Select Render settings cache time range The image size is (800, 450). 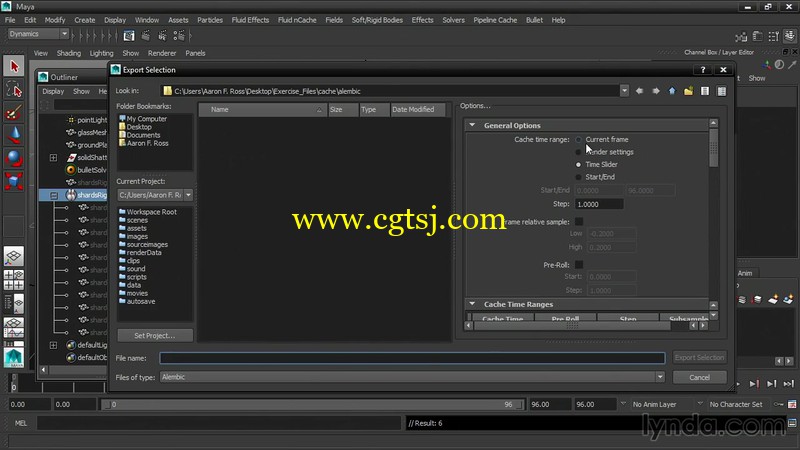[578, 152]
